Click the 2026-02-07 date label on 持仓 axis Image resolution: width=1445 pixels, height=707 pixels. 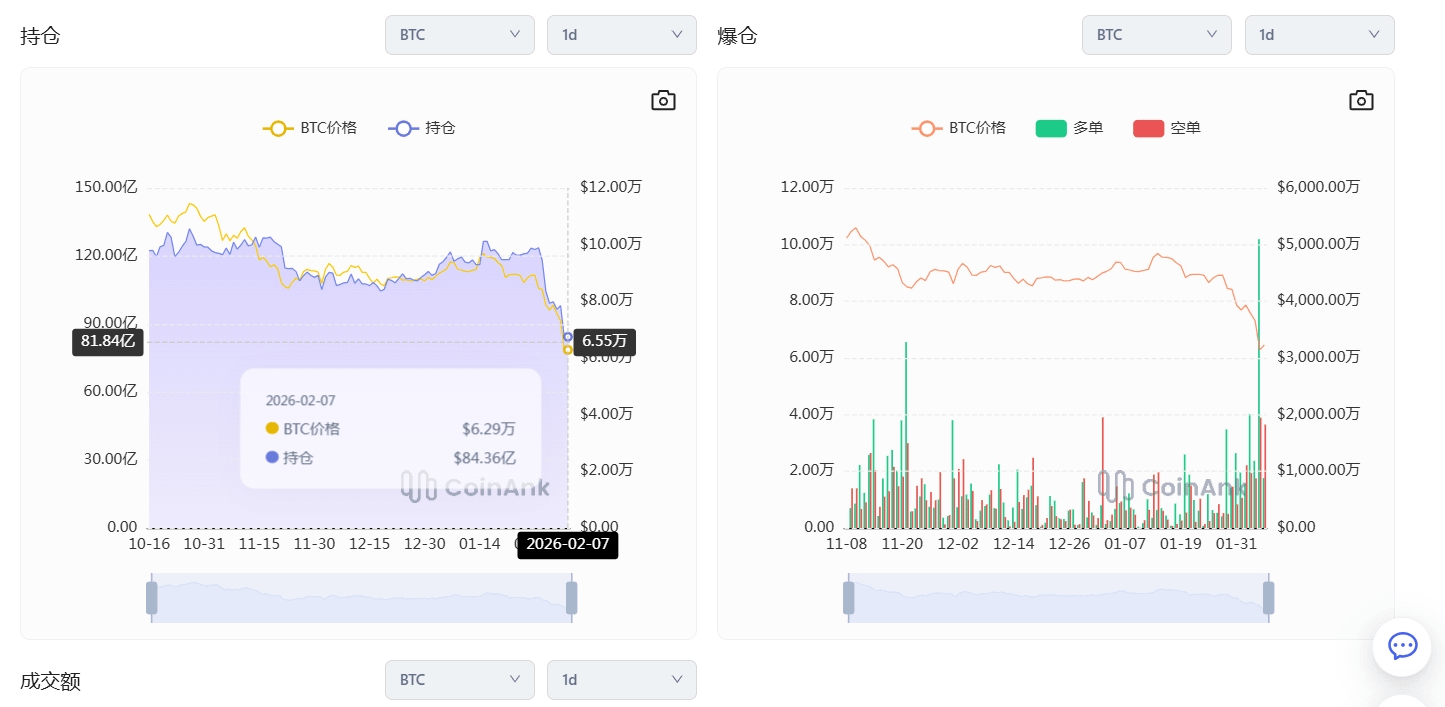(x=567, y=545)
